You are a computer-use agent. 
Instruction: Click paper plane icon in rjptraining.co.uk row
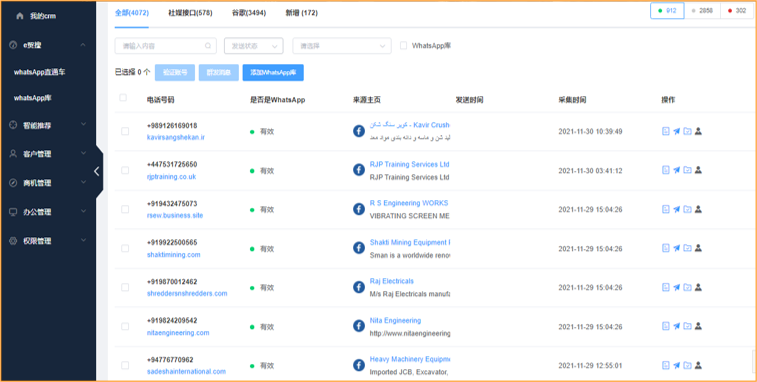point(676,170)
